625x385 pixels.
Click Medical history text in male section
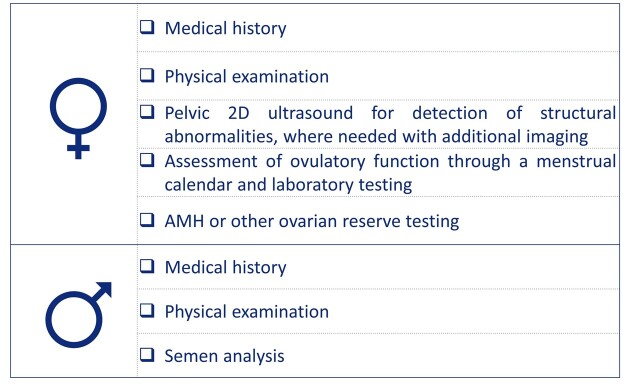tap(226, 267)
